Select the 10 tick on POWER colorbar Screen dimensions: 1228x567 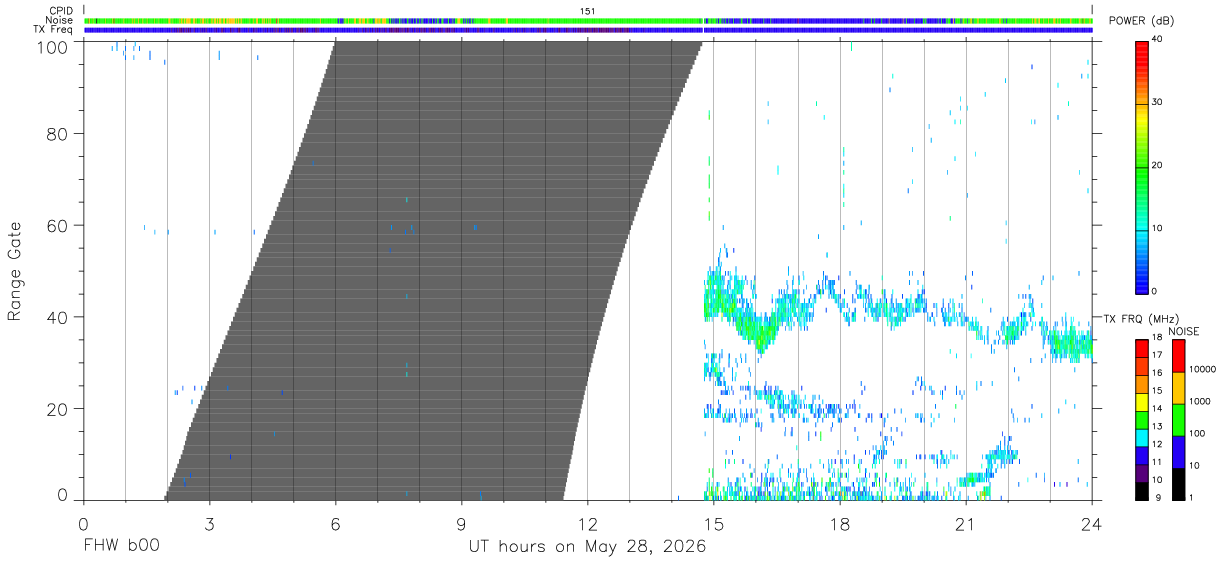click(1157, 229)
